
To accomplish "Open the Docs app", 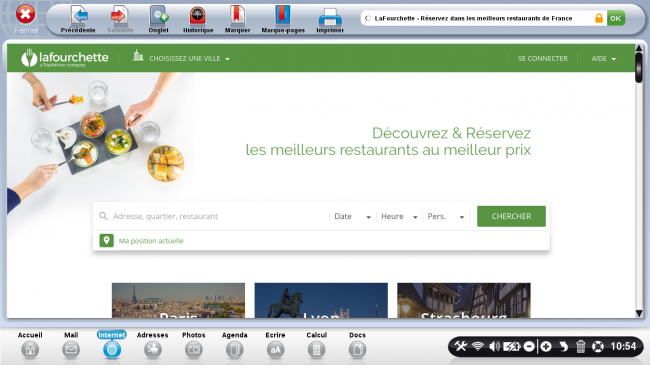I will 357,345.
